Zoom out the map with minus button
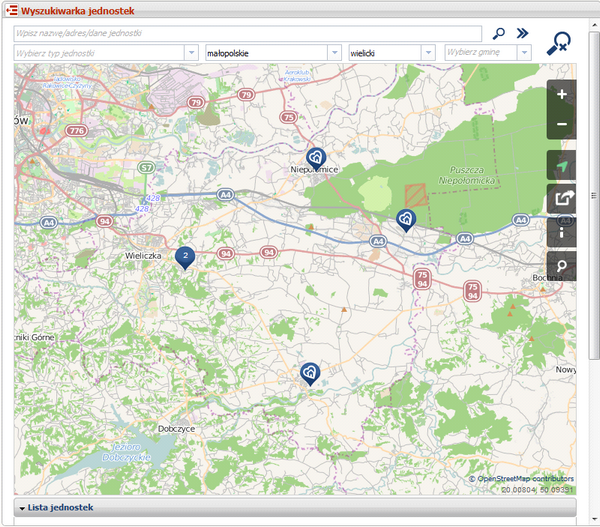The image size is (600, 527). click(561, 124)
